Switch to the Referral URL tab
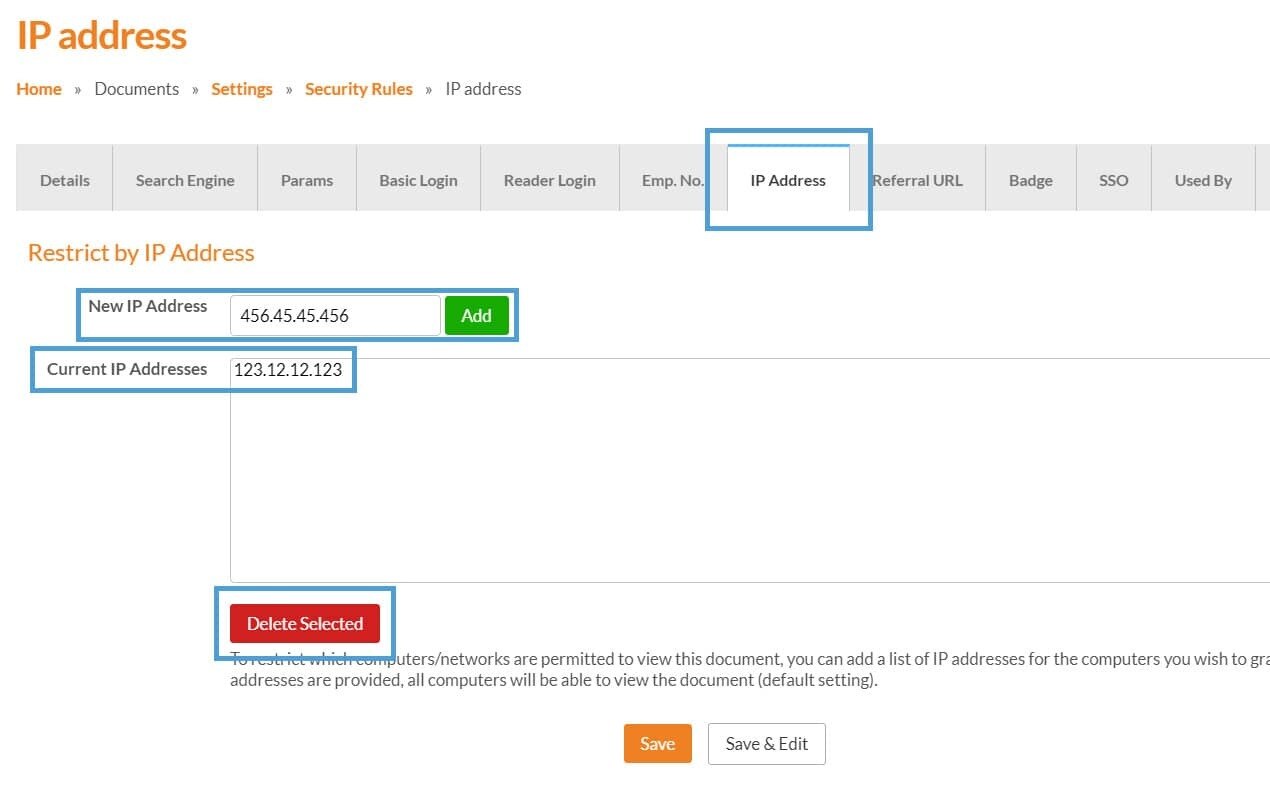The width and height of the screenshot is (1270, 789). click(x=917, y=181)
